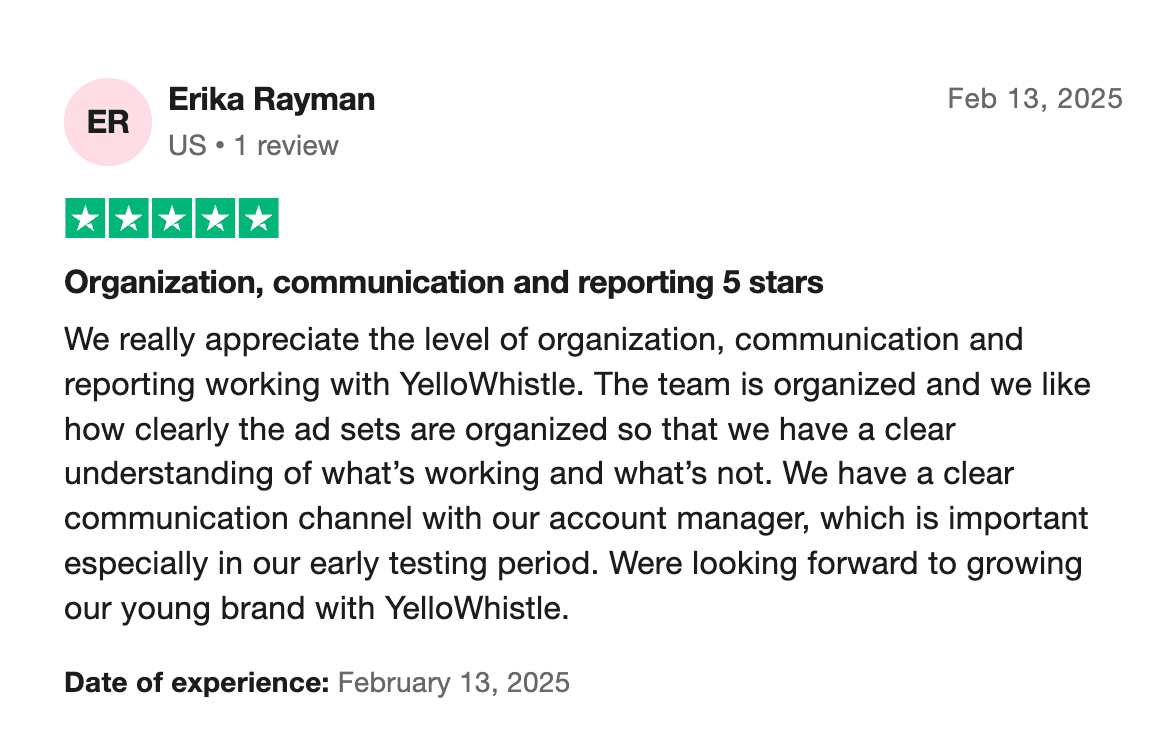1166x746 pixels.
Task: Click the 'February 13, 2025' experience date
Action: coord(454,683)
